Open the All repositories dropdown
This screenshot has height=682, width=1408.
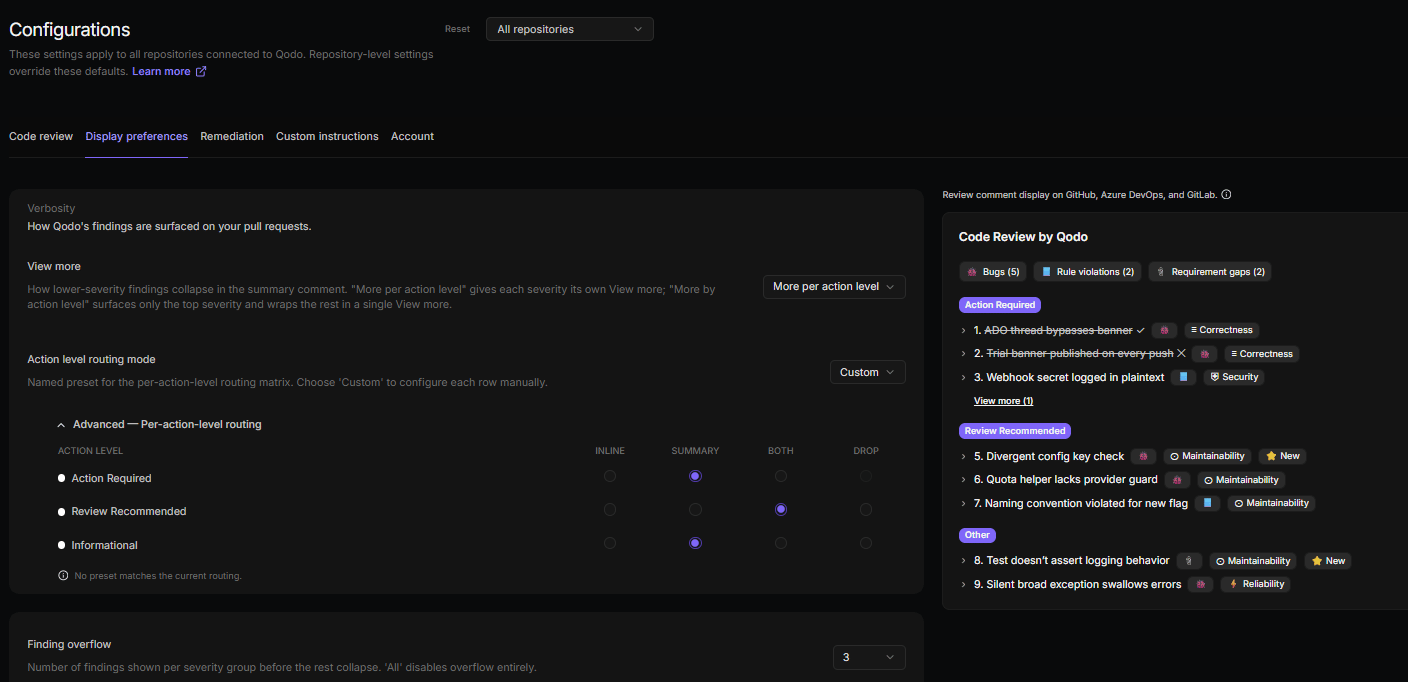coord(570,29)
